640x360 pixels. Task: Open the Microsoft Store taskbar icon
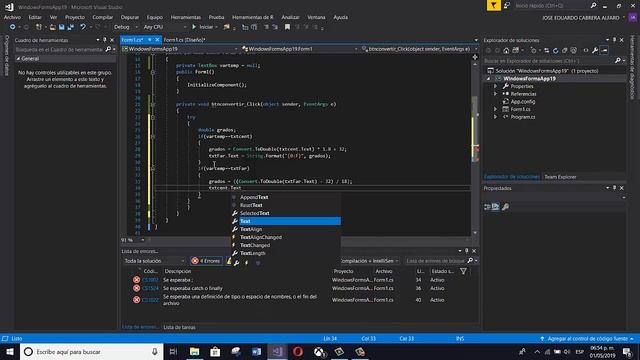pos(215,351)
